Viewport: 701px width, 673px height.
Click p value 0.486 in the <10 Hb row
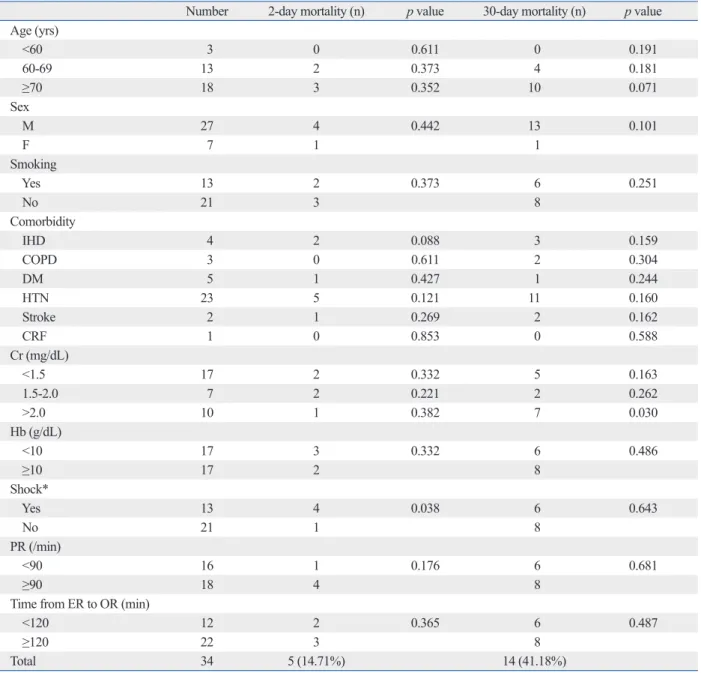[x=643, y=451]
